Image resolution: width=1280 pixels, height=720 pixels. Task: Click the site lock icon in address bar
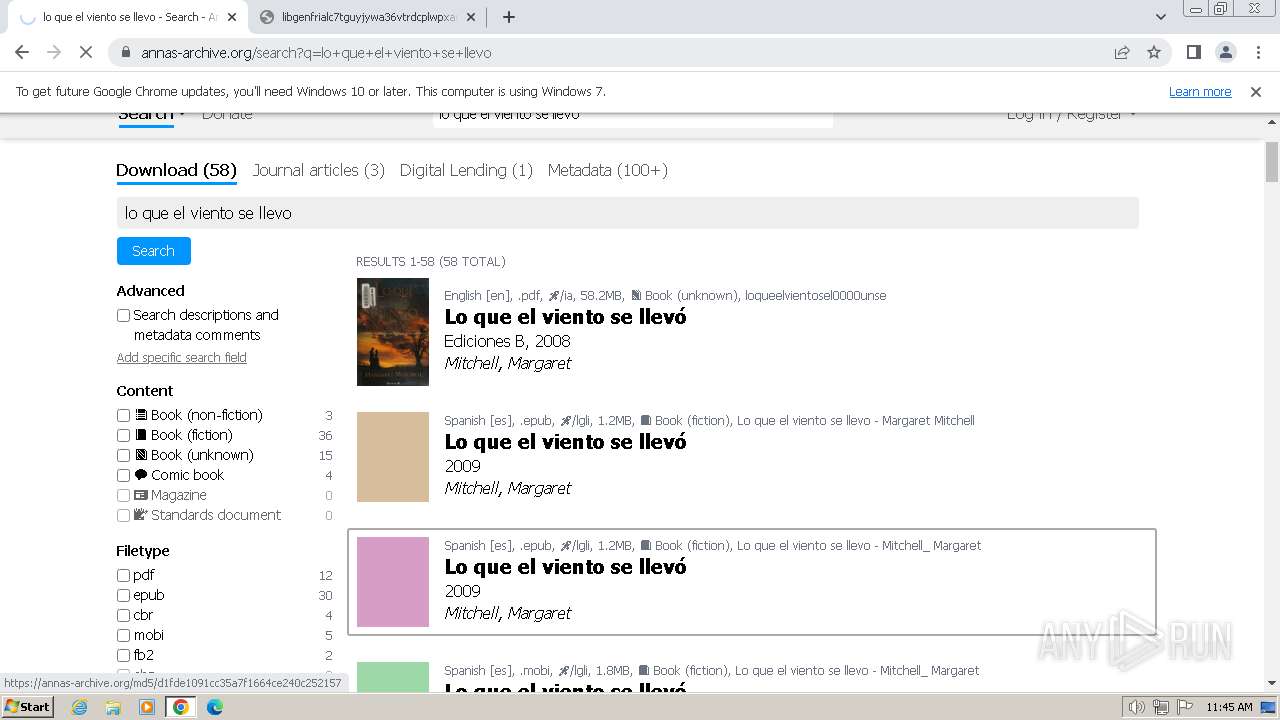pyautogui.click(x=126, y=53)
